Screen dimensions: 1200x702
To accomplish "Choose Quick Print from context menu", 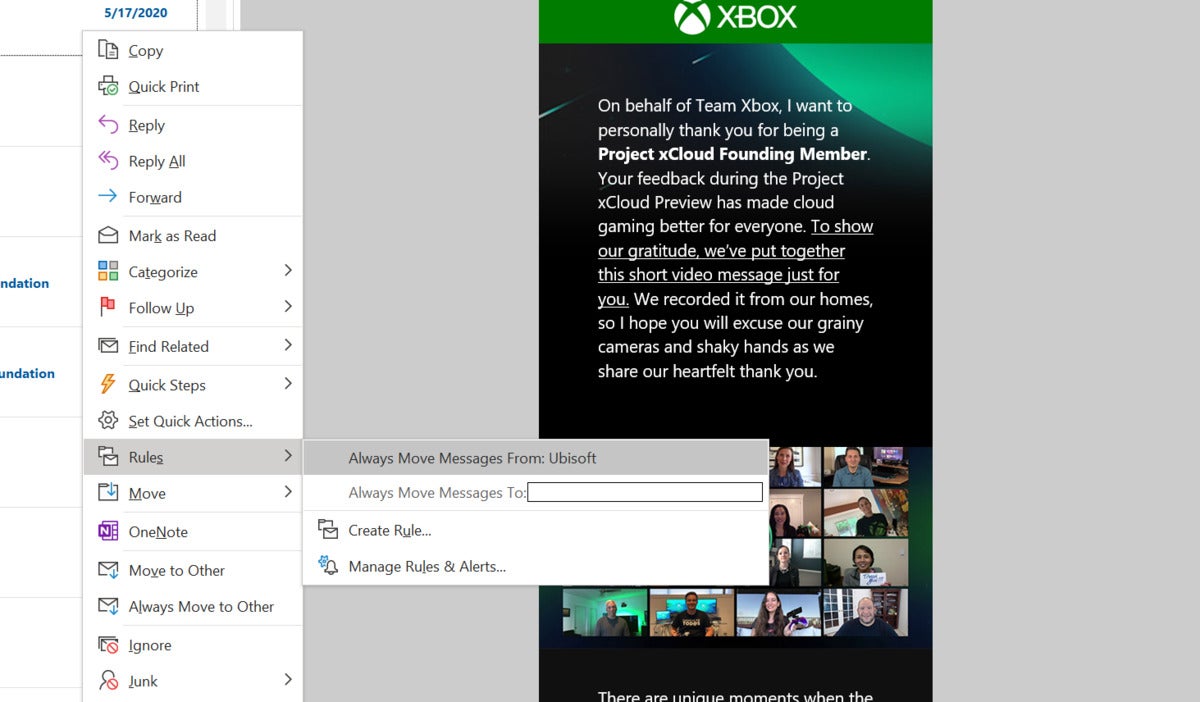I will click(x=192, y=86).
